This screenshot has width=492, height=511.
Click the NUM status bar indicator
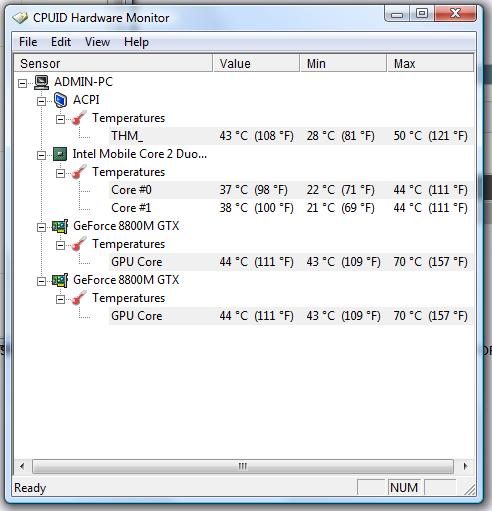(404, 488)
